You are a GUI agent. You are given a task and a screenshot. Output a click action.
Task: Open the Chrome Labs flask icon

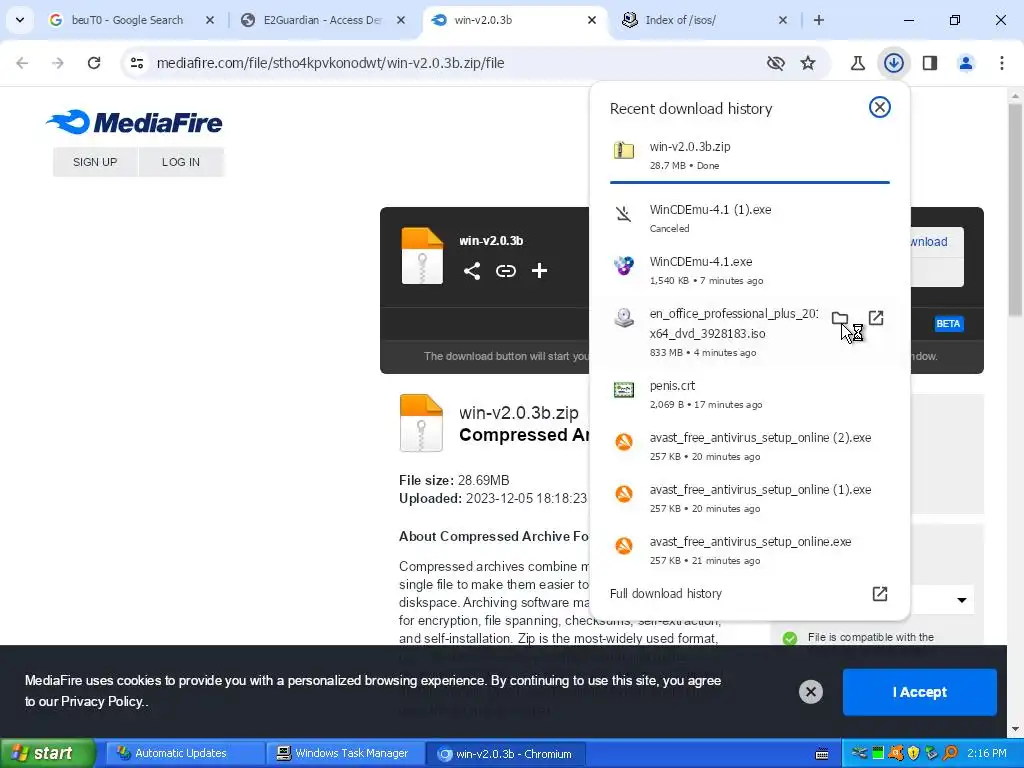[x=857, y=63]
